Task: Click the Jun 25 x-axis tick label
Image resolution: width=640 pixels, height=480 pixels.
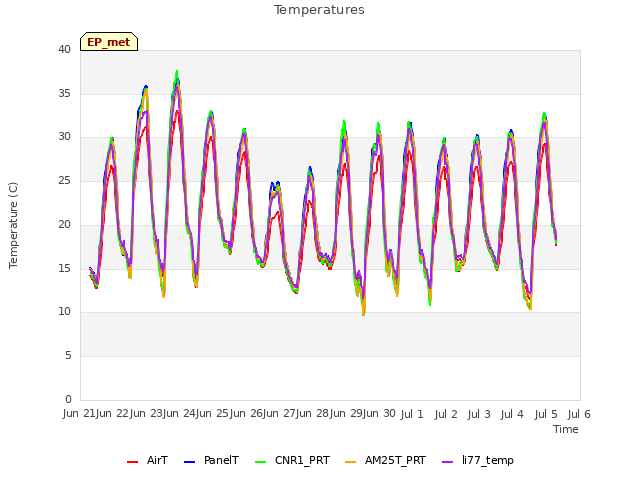Action: (x=213, y=414)
